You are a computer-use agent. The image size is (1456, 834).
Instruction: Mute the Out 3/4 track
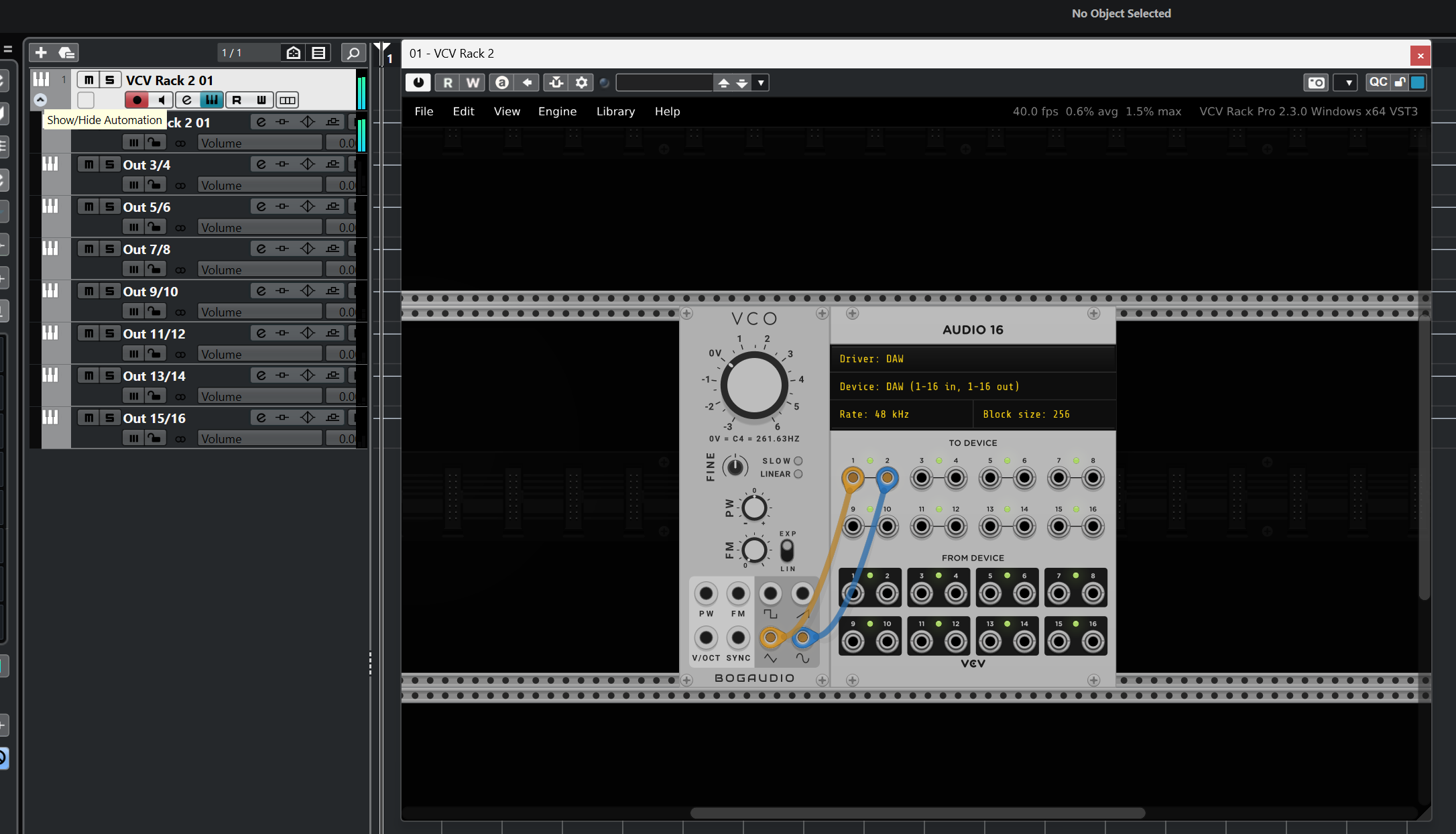point(88,164)
